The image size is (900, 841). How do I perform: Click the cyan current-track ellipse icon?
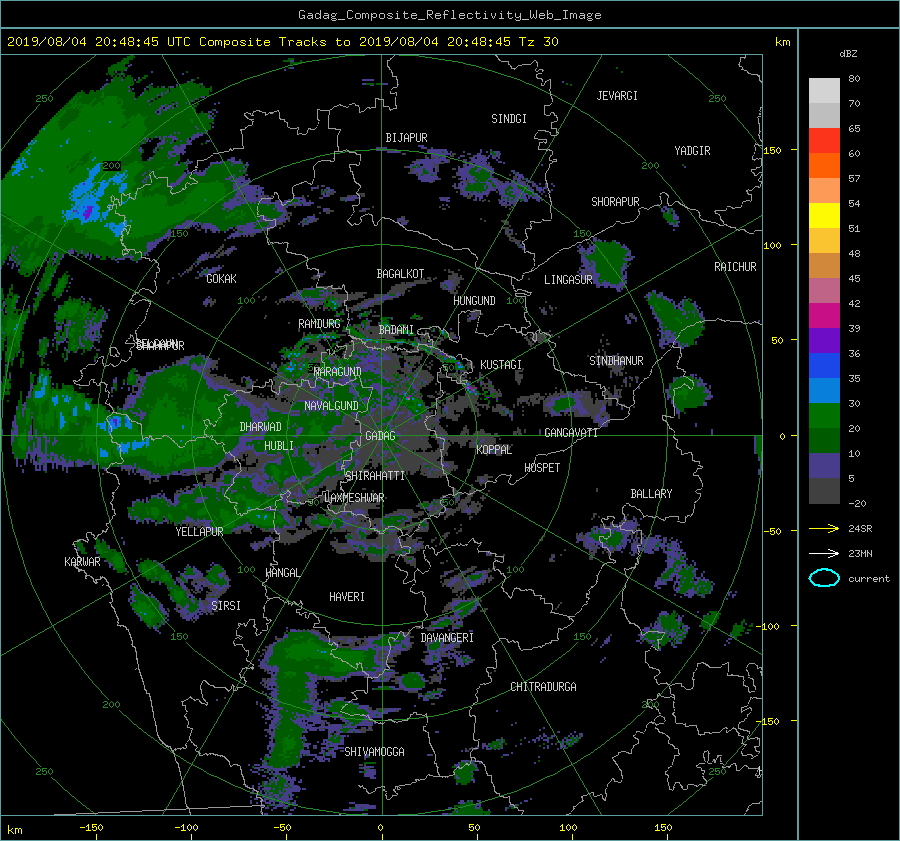[x=824, y=578]
